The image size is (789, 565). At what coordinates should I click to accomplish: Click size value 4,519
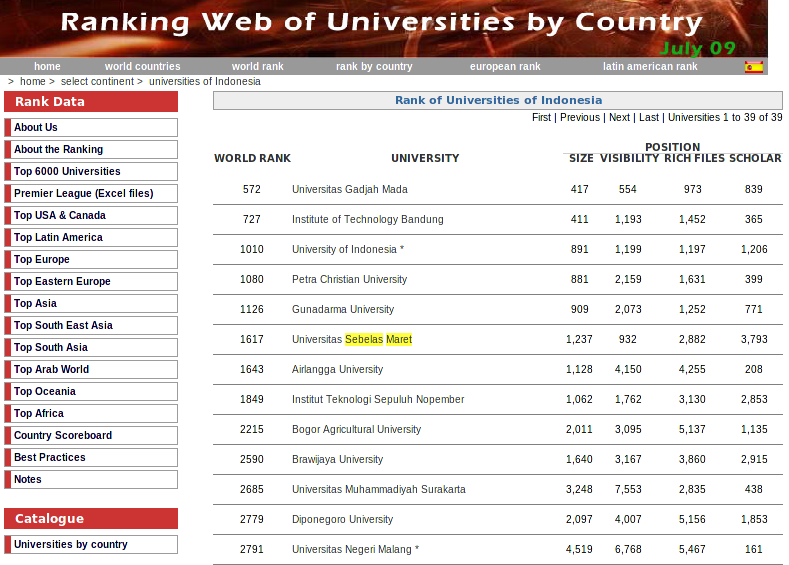pyautogui.click(x=579, y=549)
